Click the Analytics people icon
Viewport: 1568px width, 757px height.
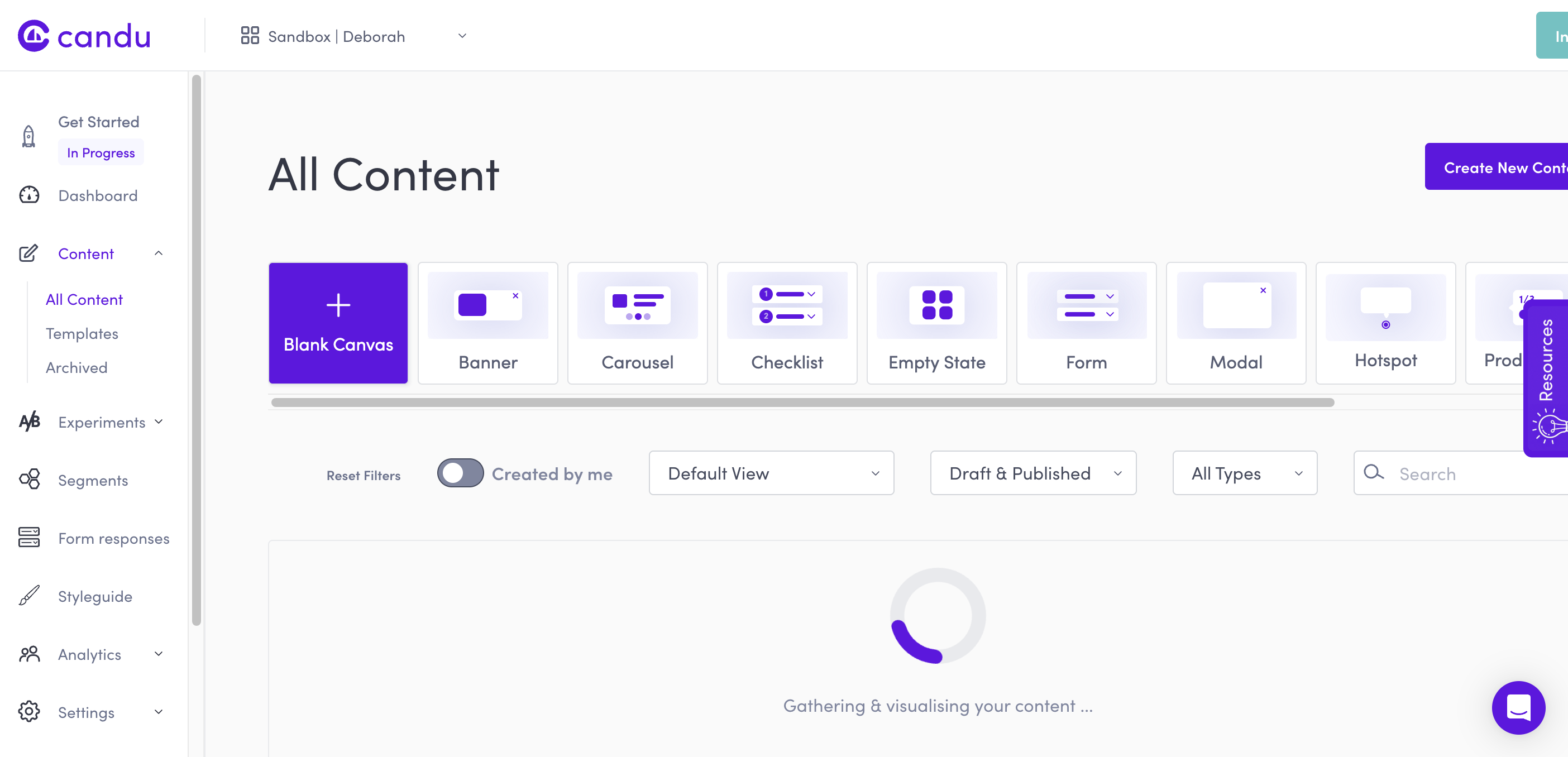point(28,654)
